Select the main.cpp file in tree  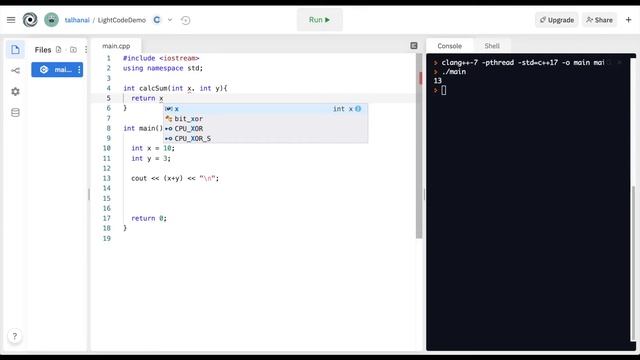pyautogui.click(x=57, y=70)
